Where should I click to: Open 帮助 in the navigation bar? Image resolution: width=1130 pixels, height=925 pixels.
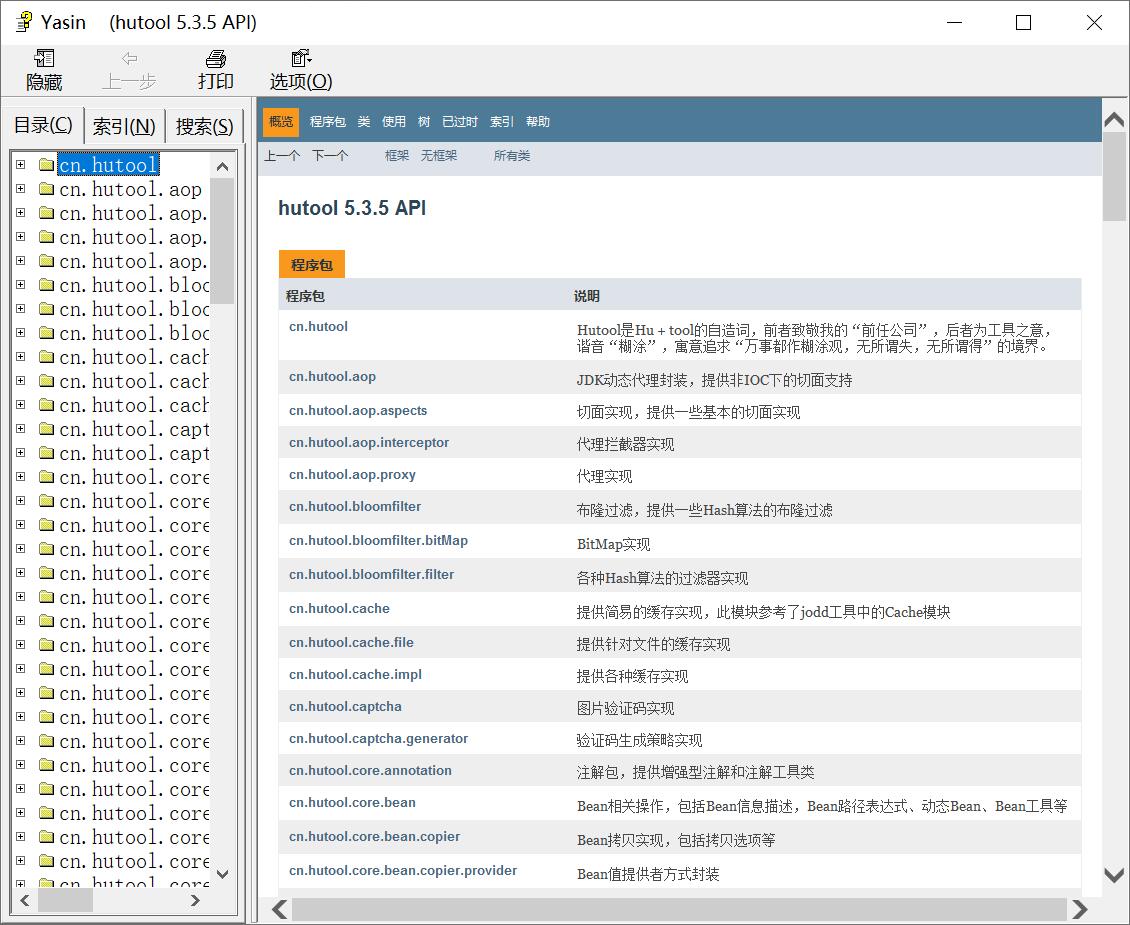pyautogui.click(x=538, y=122)
